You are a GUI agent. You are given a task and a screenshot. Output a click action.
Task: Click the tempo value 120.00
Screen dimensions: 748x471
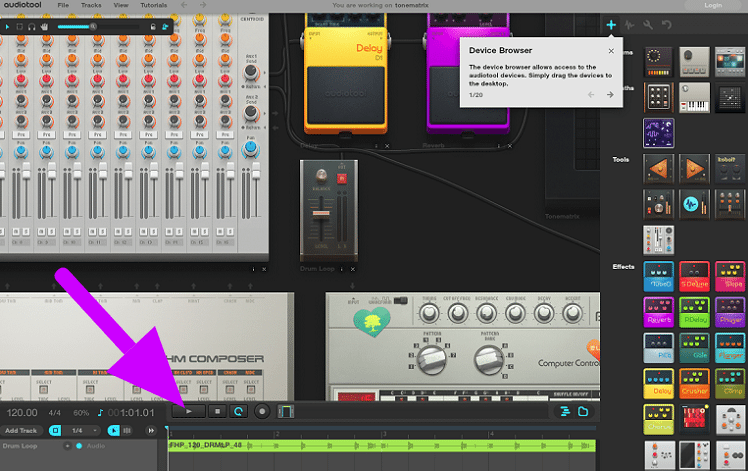pyautogui.click(x=22, y=412)
